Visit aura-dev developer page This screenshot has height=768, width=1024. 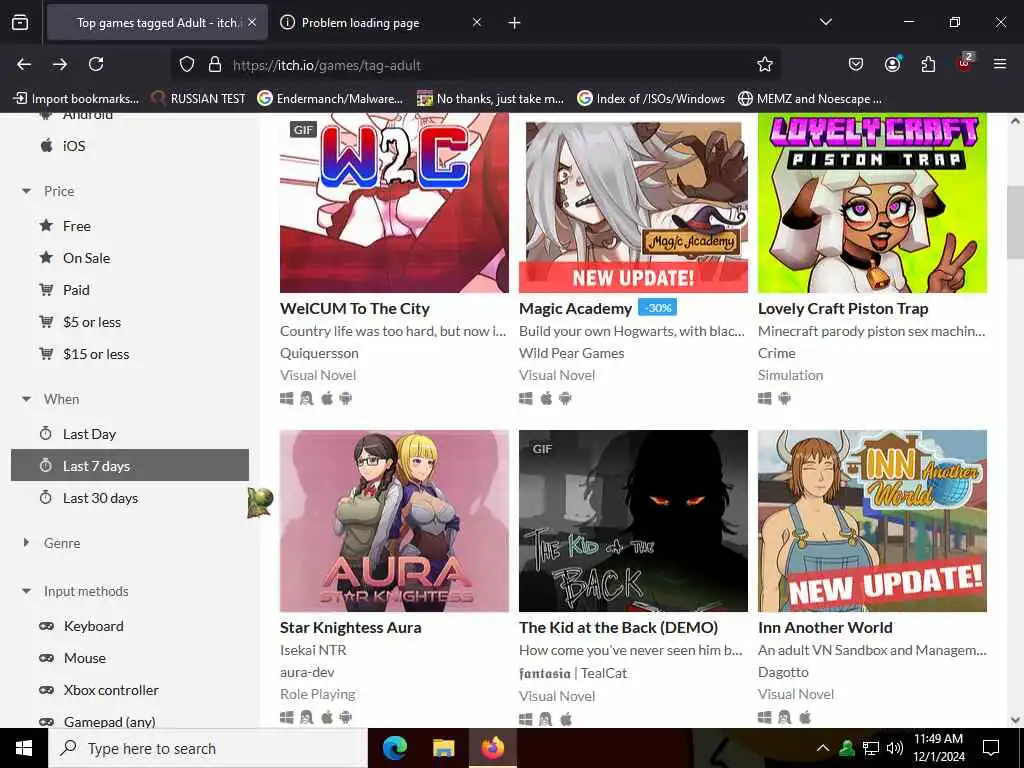coord(307,672)
